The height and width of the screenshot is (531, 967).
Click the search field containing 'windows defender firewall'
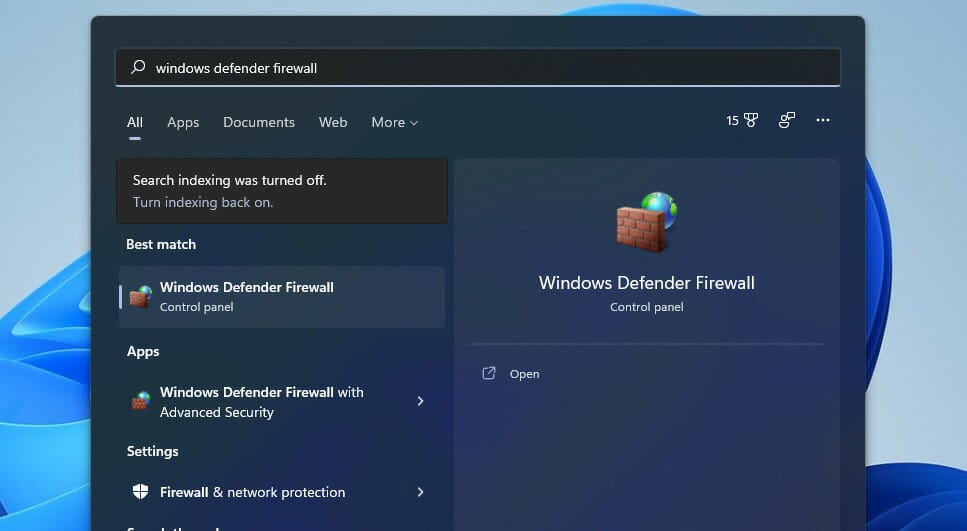(x=478, y=67)
